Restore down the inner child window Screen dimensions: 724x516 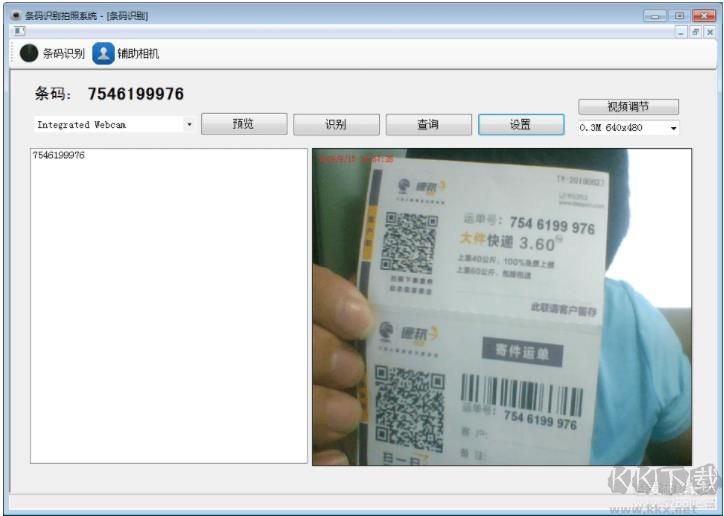click(695, 32)
